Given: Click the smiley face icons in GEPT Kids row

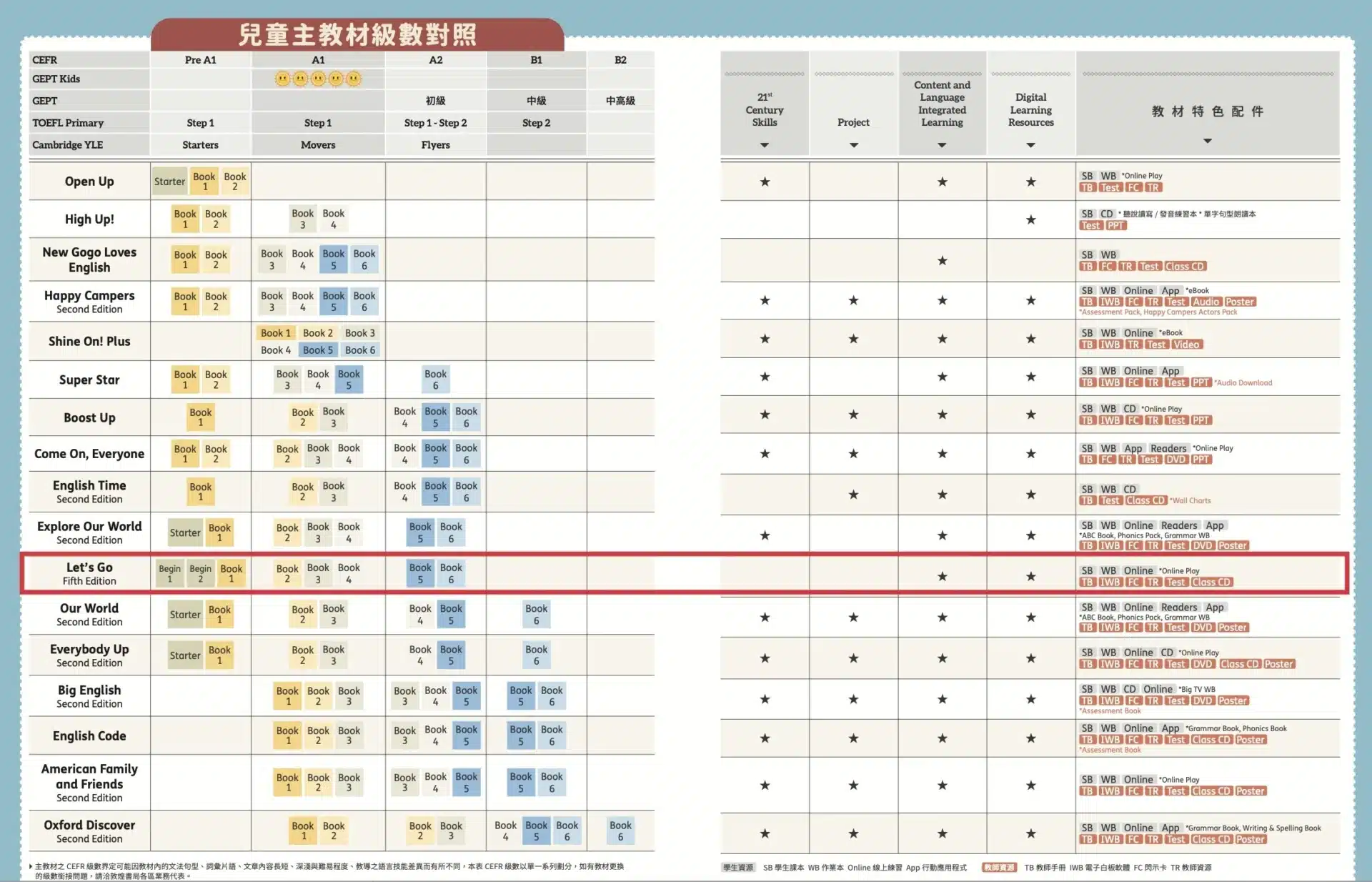Looking at the screenshot, I should (x=319, y=79).
